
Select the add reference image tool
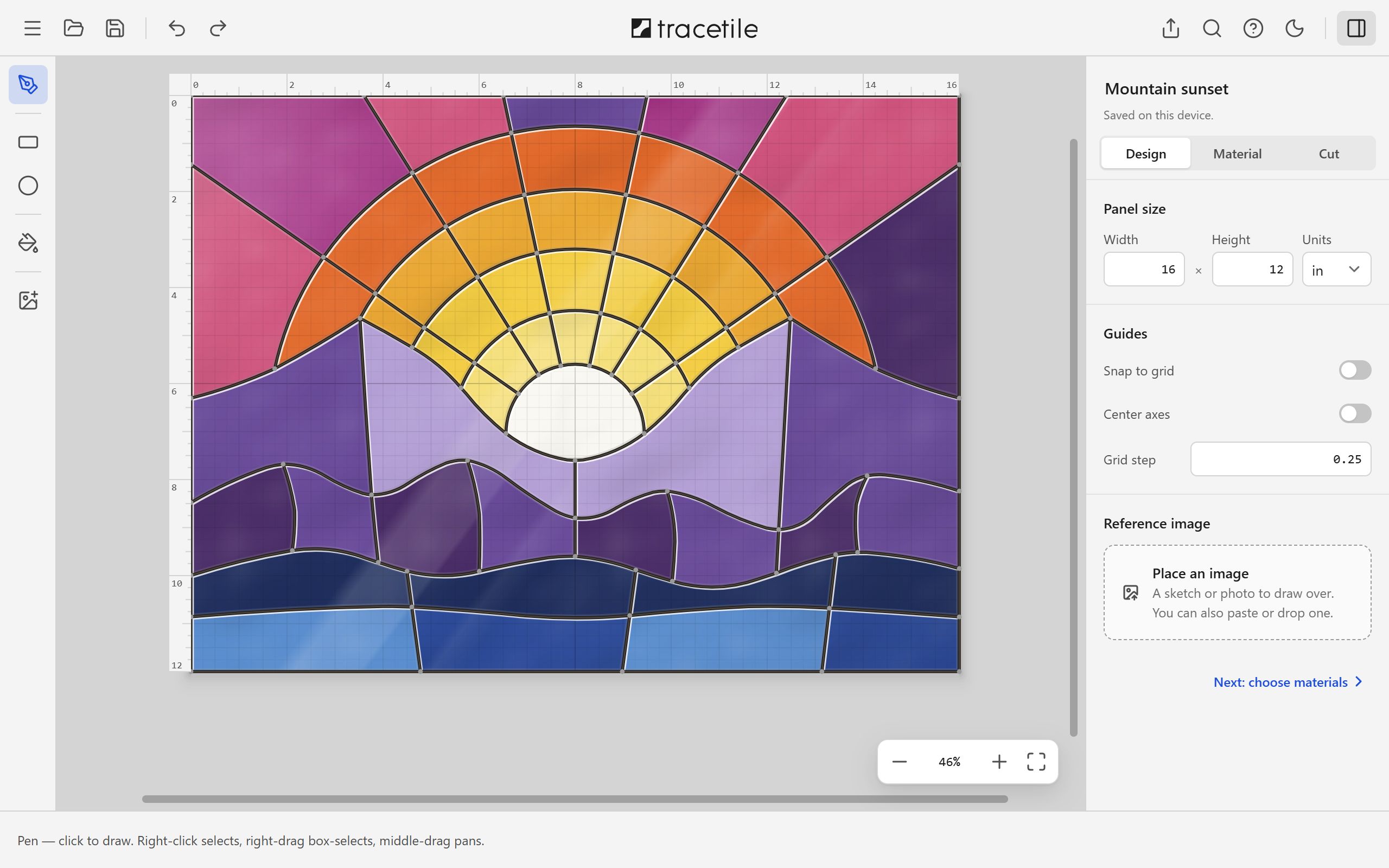(x=28, y=300)
